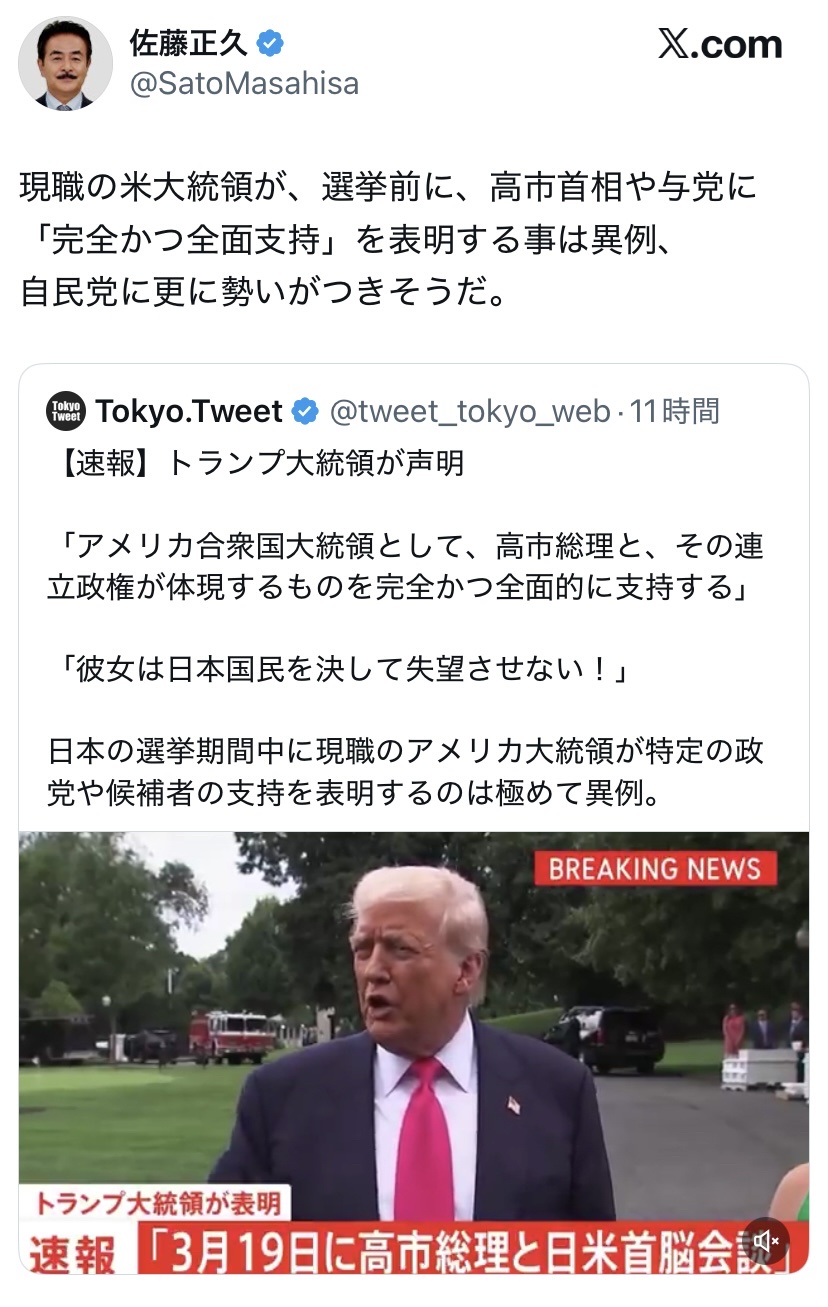Select main tweet text about 完全かつ全面支持
Viewport: 828px width, 1307px height.
pos(389,241)
